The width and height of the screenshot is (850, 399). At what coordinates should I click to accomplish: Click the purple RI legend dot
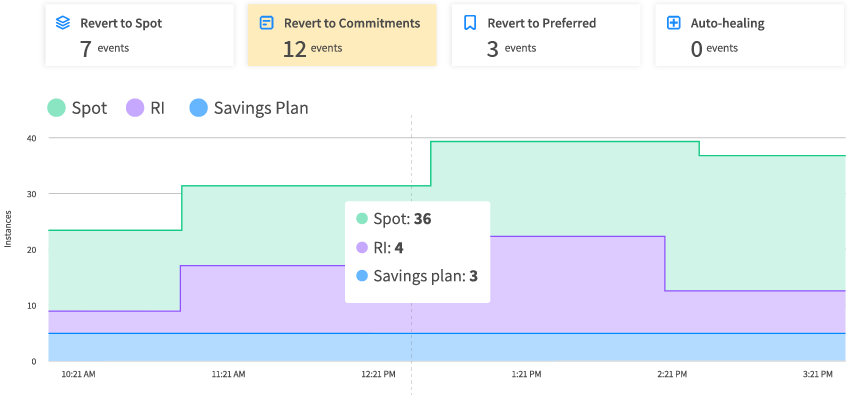[x=135, y=108]
